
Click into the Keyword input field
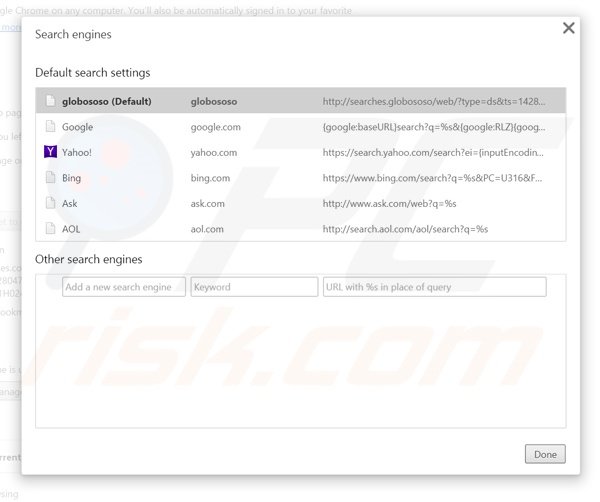point(252,287)
